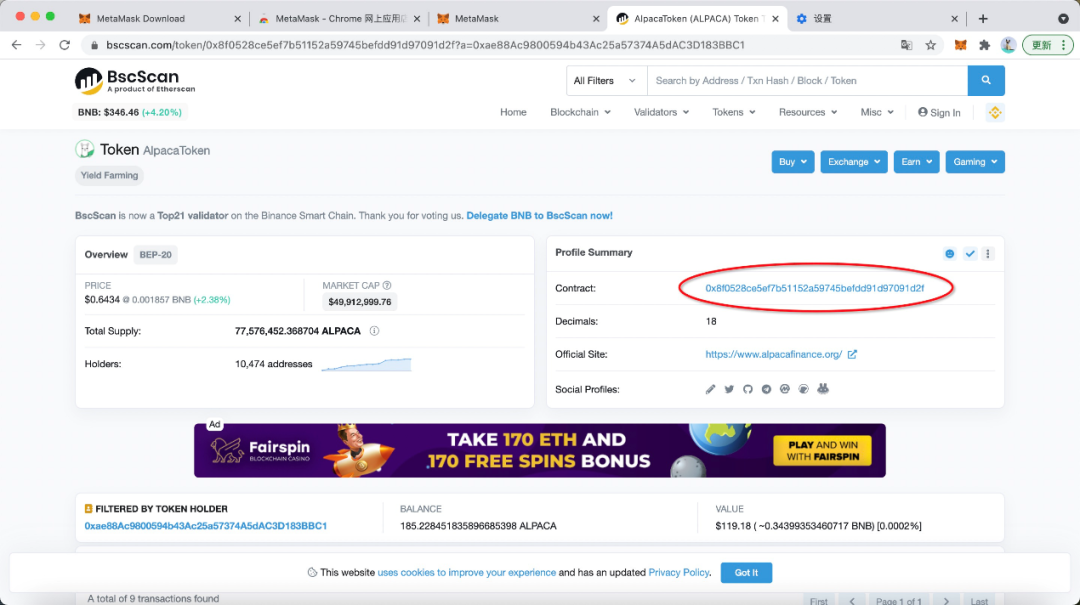
Task: Click the BNB price $346.46 badge
Action: point(129,112)
